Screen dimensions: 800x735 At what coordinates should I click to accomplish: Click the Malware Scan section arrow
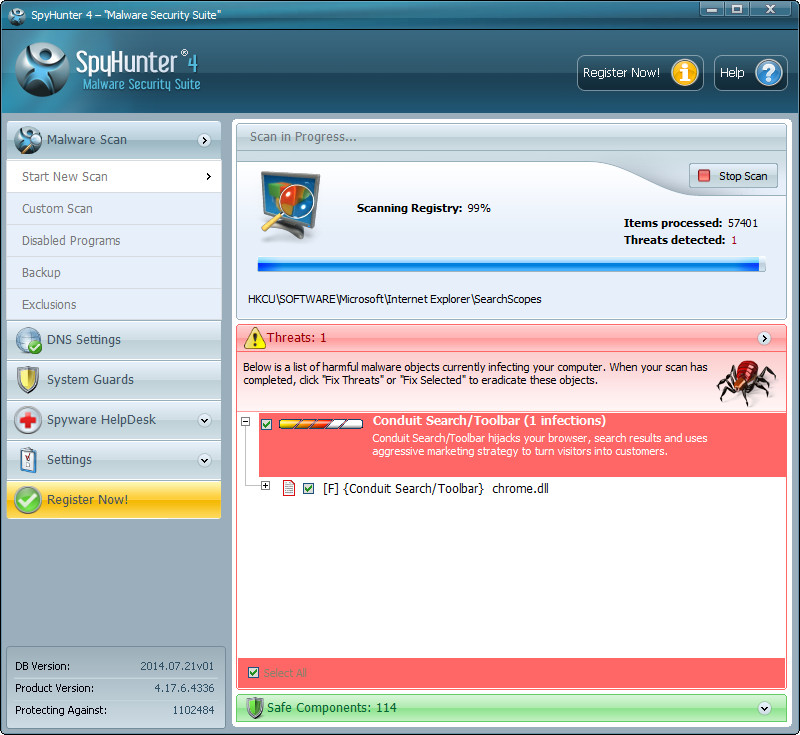click(x=205, y=140)
